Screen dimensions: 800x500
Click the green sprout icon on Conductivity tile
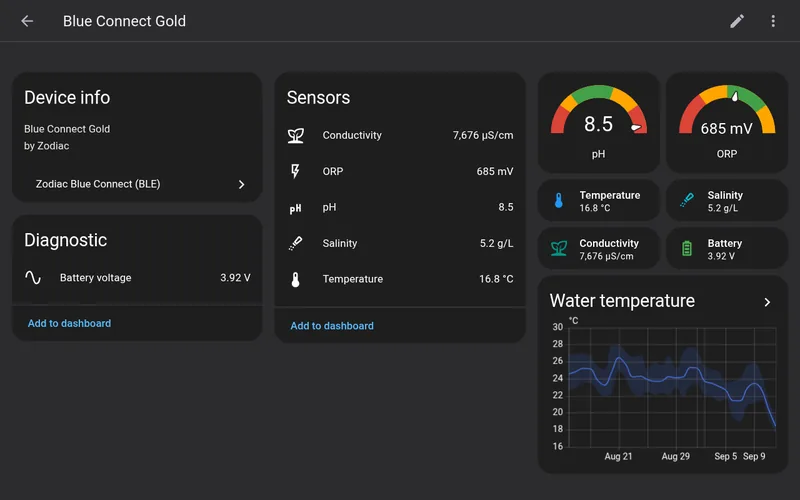click(559, 248)
